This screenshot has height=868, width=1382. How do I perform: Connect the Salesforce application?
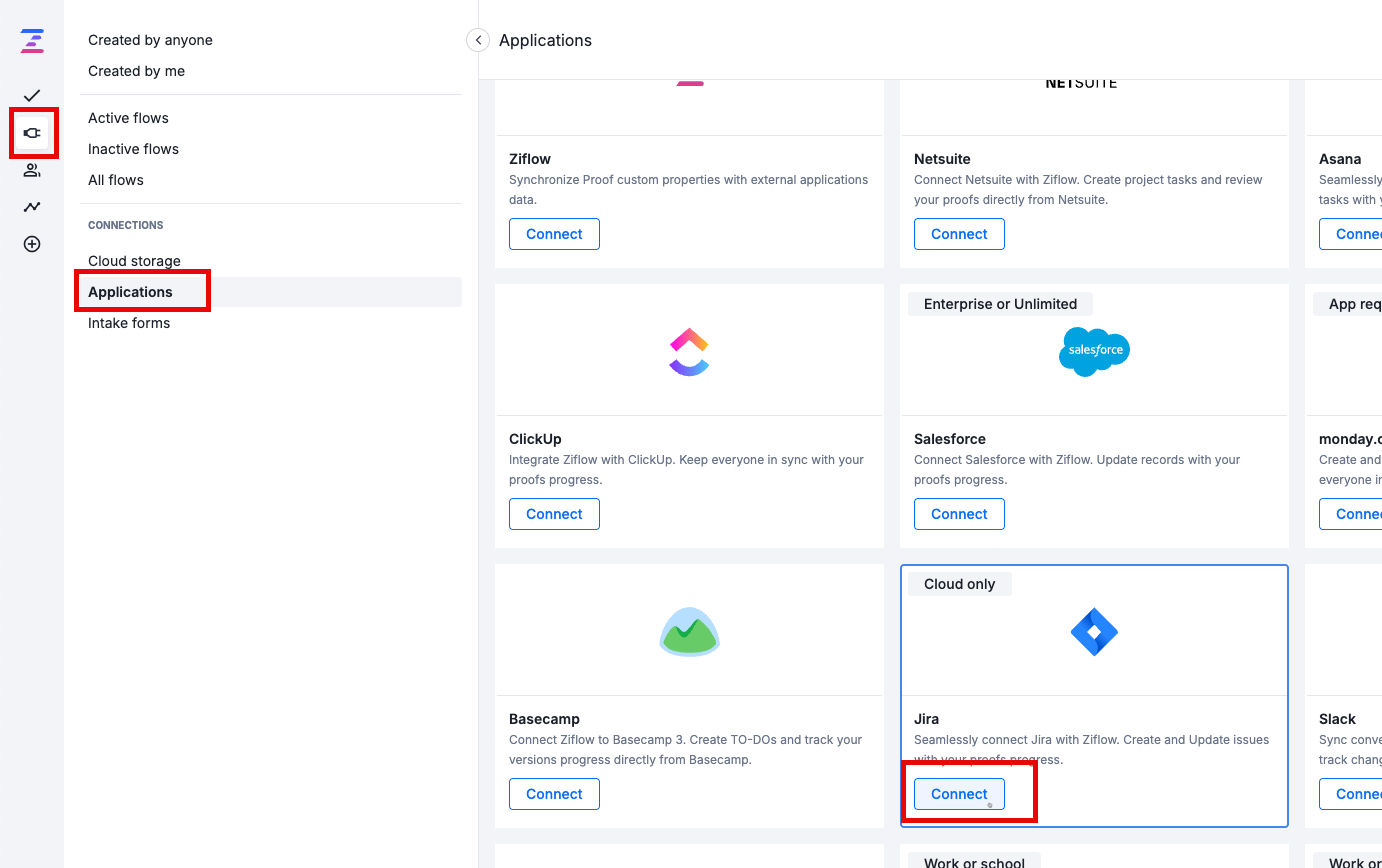click(x=959, y=514)
